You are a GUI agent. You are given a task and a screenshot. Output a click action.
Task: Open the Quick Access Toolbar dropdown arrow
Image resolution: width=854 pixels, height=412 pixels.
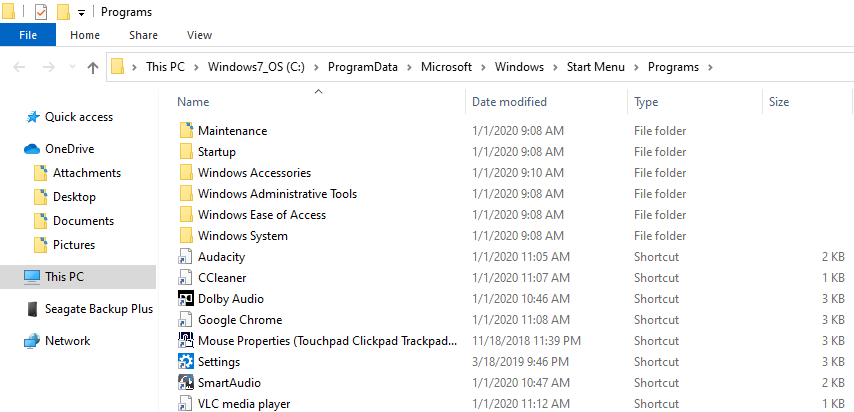81,13
